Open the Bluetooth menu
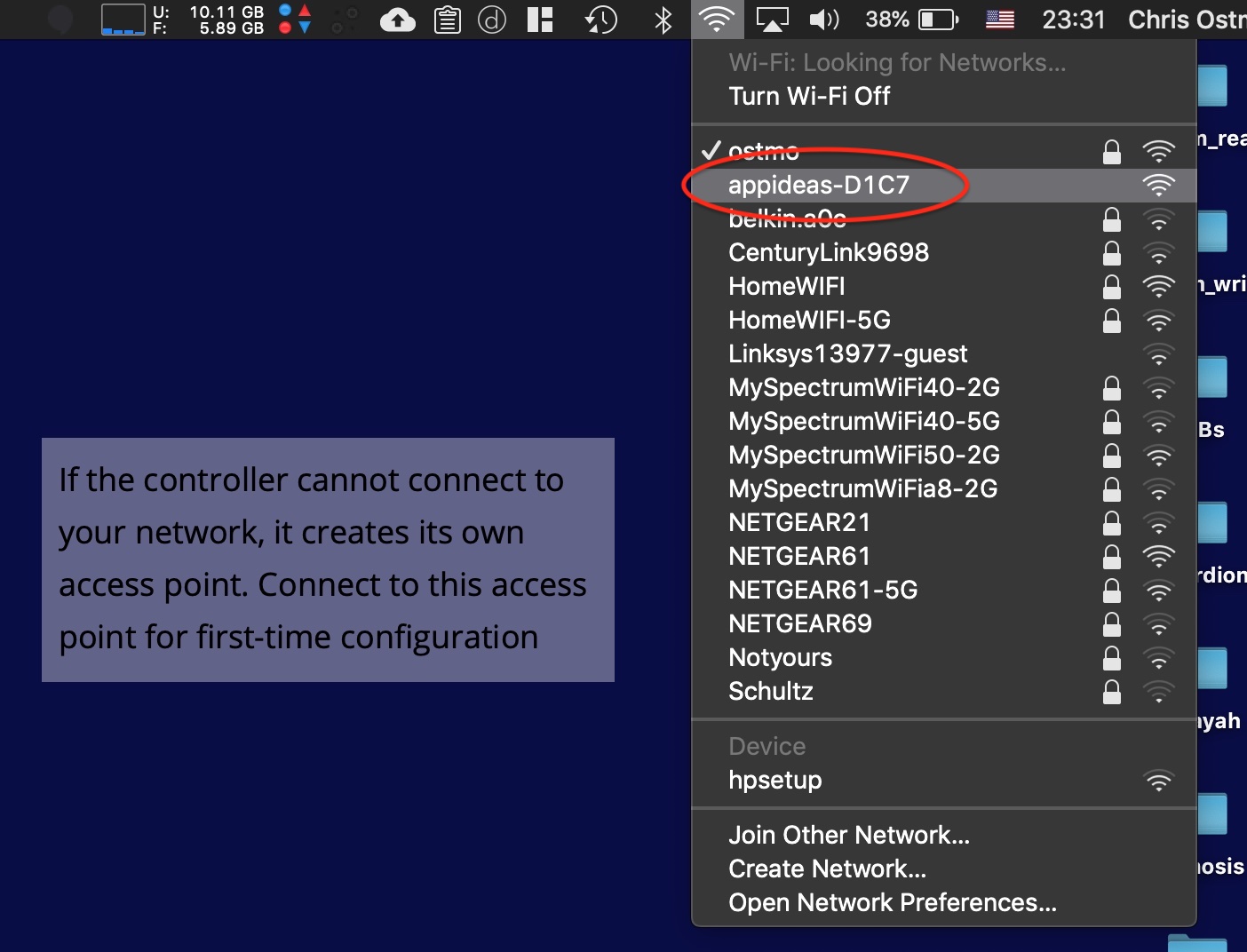 pos(661,20)
